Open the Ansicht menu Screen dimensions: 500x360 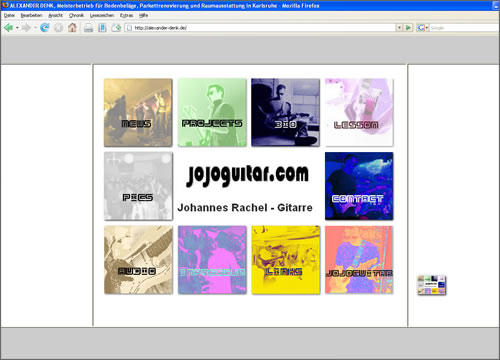coord(55,15)
